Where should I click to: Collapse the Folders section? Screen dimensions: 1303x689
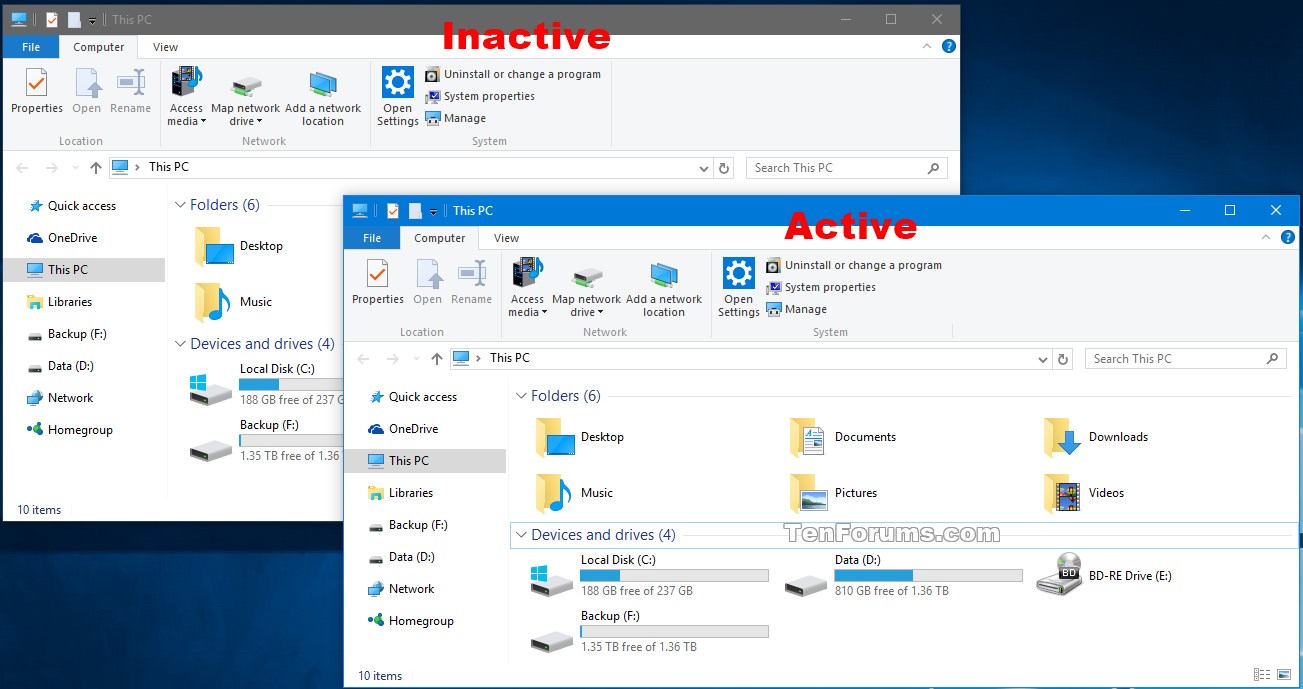pos(521,396)
